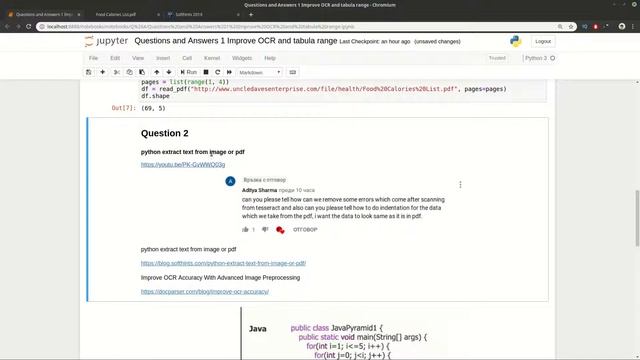Open the Cell menu
Image resolution: width=640 pixels, height=360 pixels.
[187, 58]
